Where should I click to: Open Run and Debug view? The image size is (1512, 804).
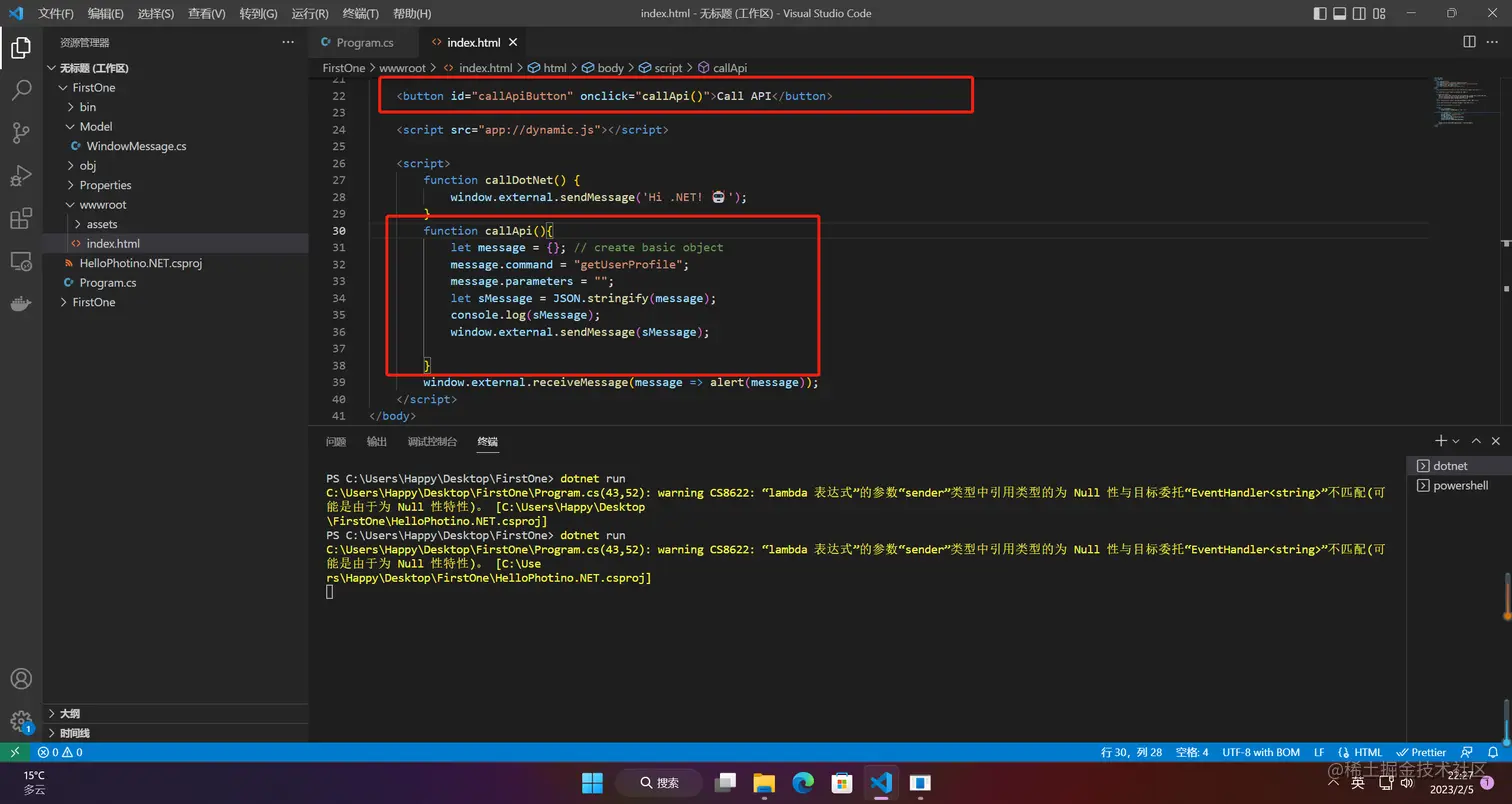(x=21, y=176)
